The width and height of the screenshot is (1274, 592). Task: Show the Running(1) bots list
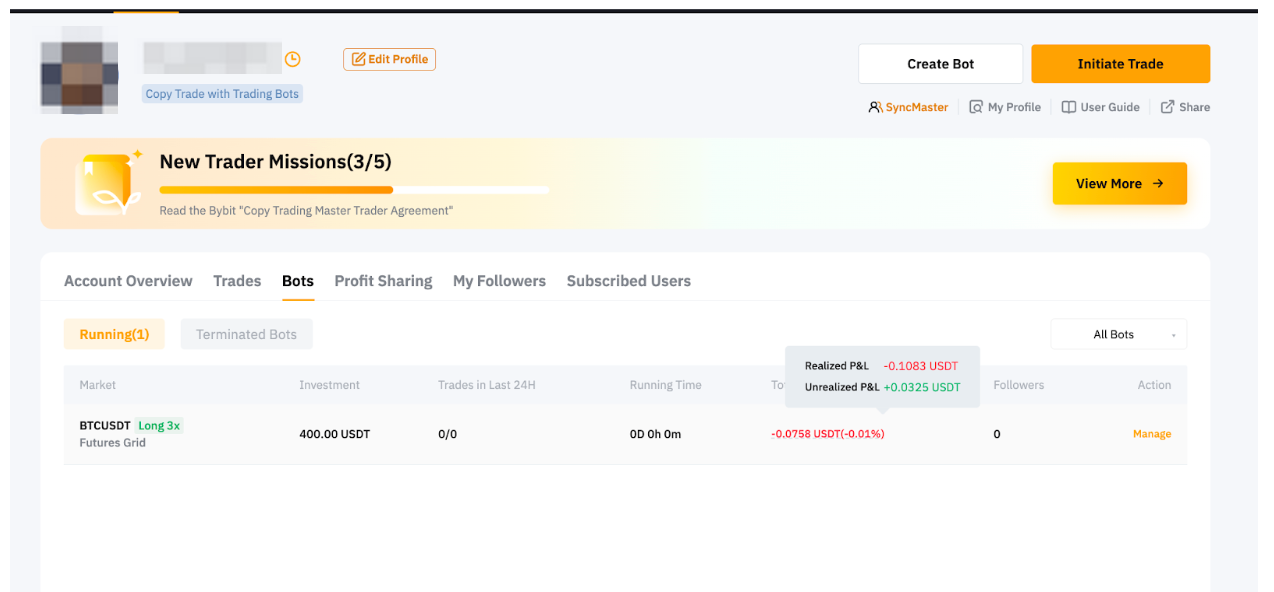[114, 334]
